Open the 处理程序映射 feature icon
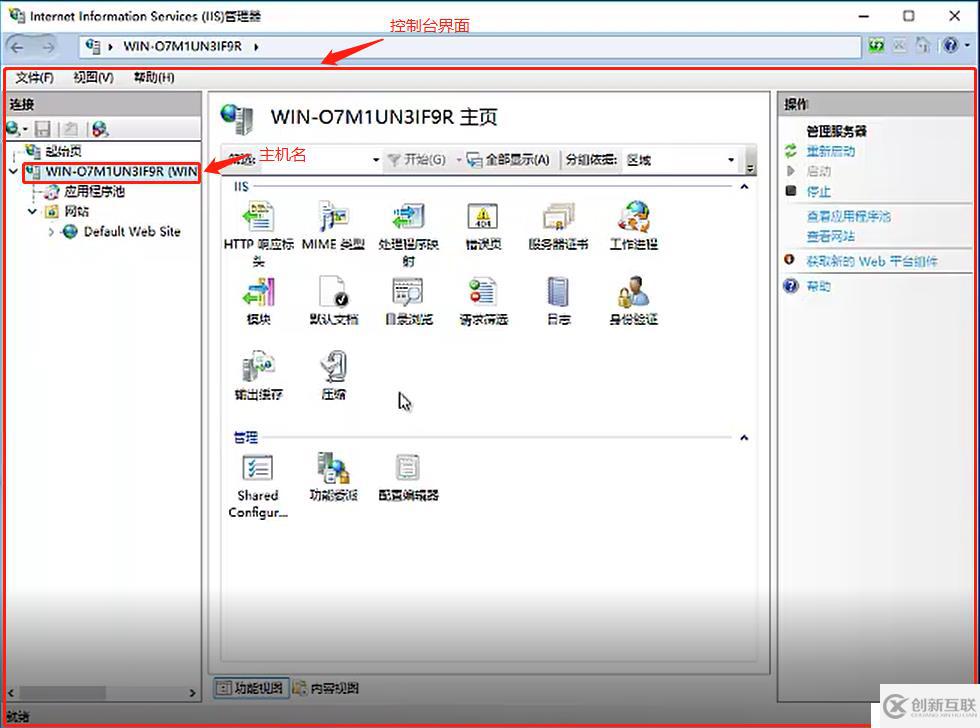Screen dimensions: 980x728 [408, 216]
